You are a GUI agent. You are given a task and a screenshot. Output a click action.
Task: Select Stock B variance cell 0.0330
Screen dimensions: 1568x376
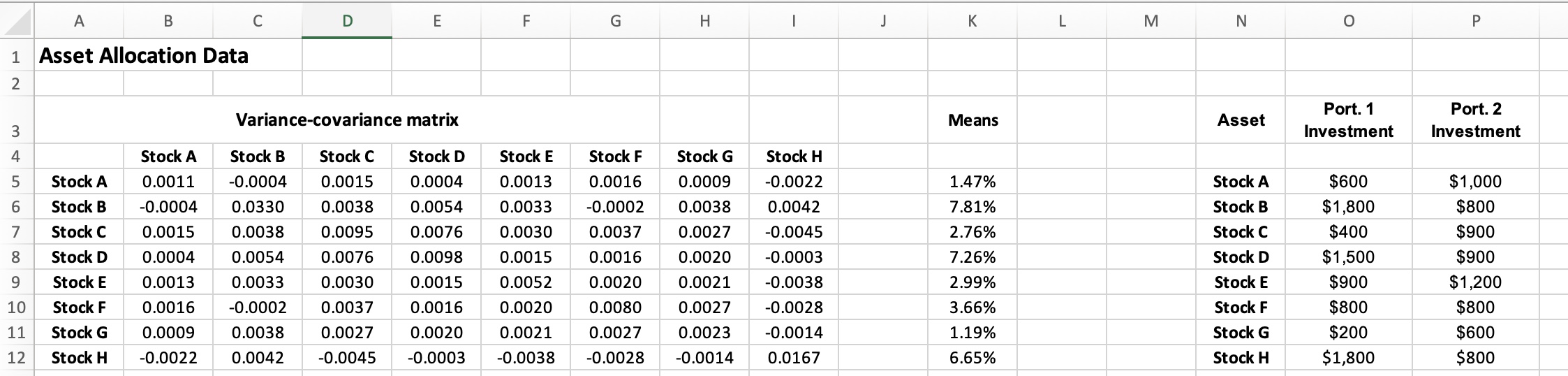[x=258, y=207]
